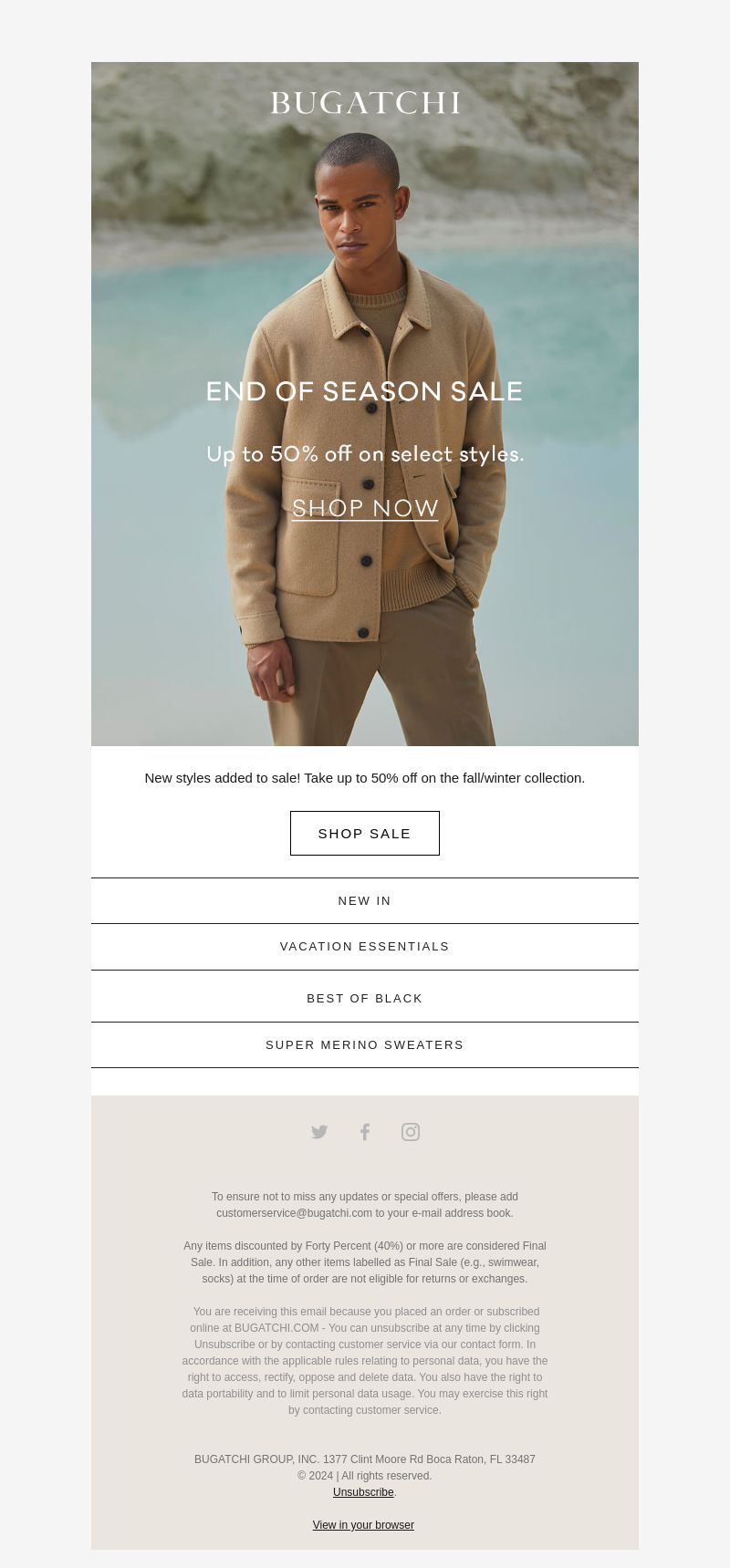
Task: Click 'Up to 50% off on select styles' text
Action: [x=365, y=453]
